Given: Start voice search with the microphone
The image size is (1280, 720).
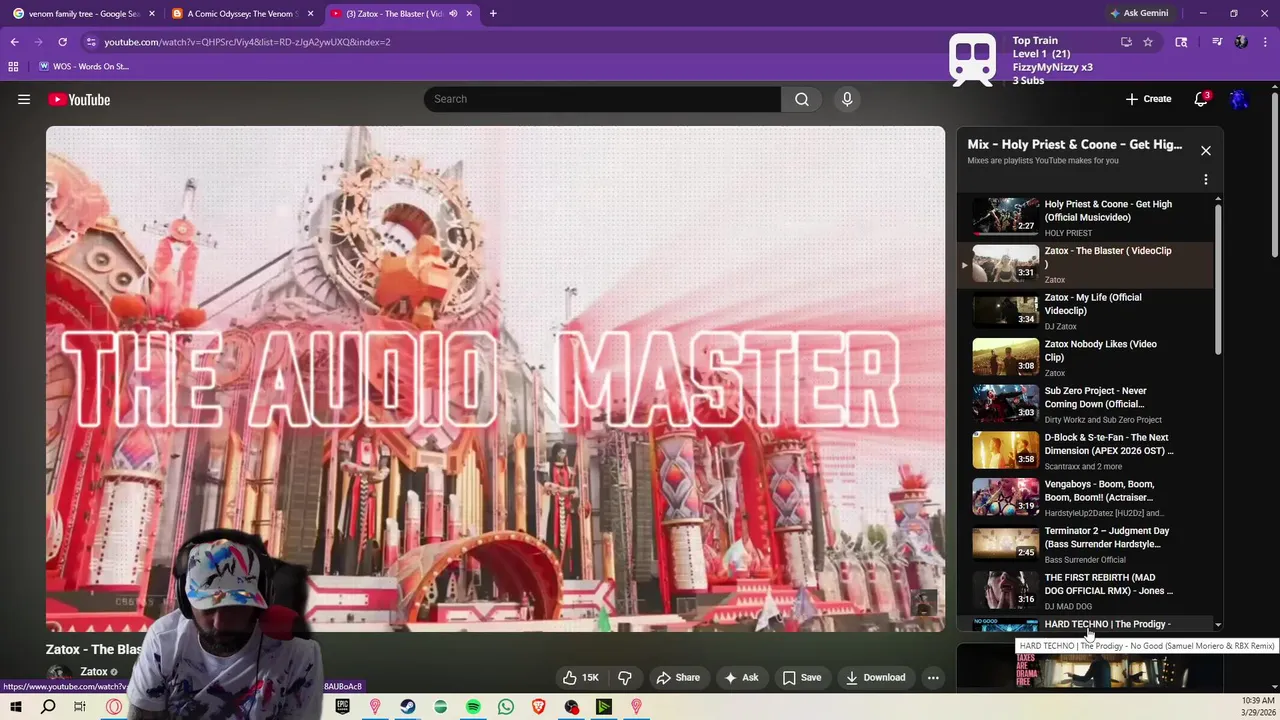Looking at the screenshot, I should (847, 99).
